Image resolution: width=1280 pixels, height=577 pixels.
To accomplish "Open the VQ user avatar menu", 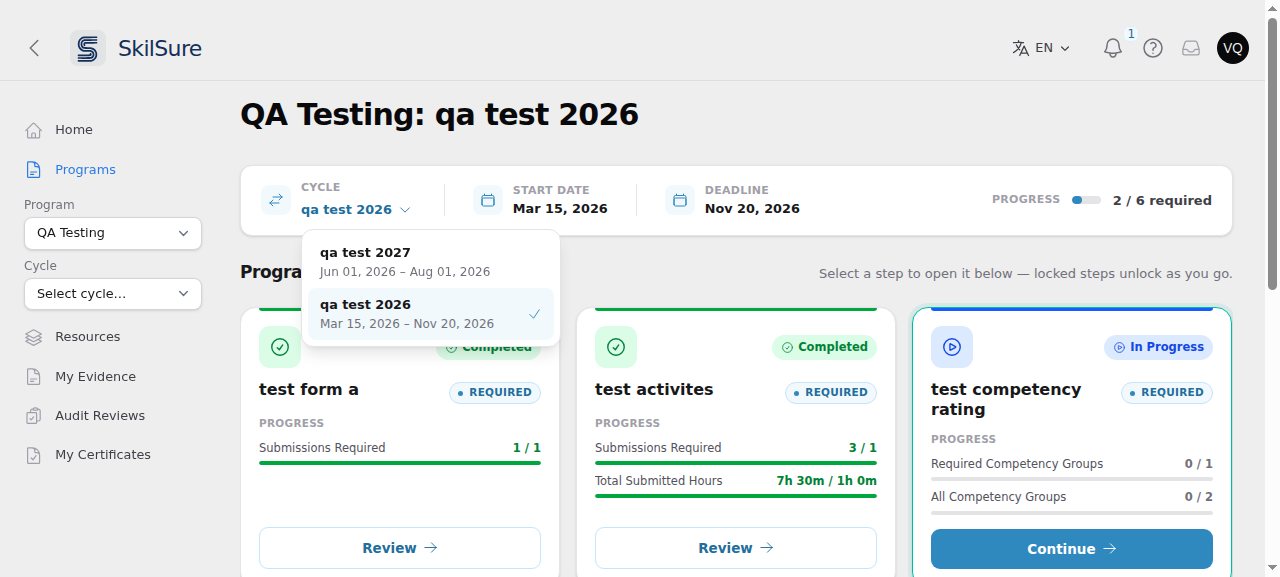I will [x=1233, y=48].
